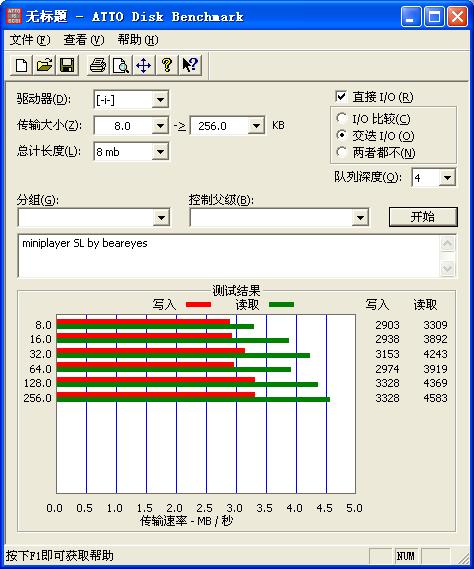Open the 查看 menu

click(84, 40)
